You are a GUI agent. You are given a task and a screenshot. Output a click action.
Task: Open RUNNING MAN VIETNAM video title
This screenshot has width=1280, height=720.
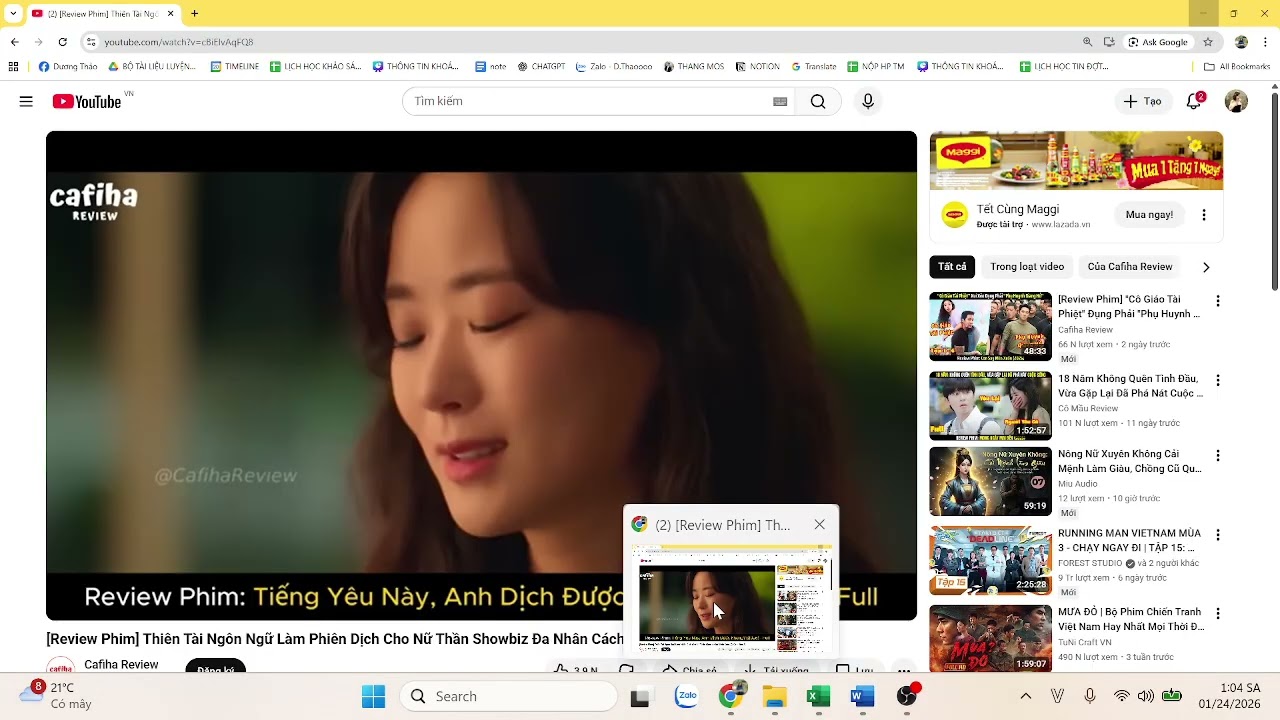(1130, 541)
